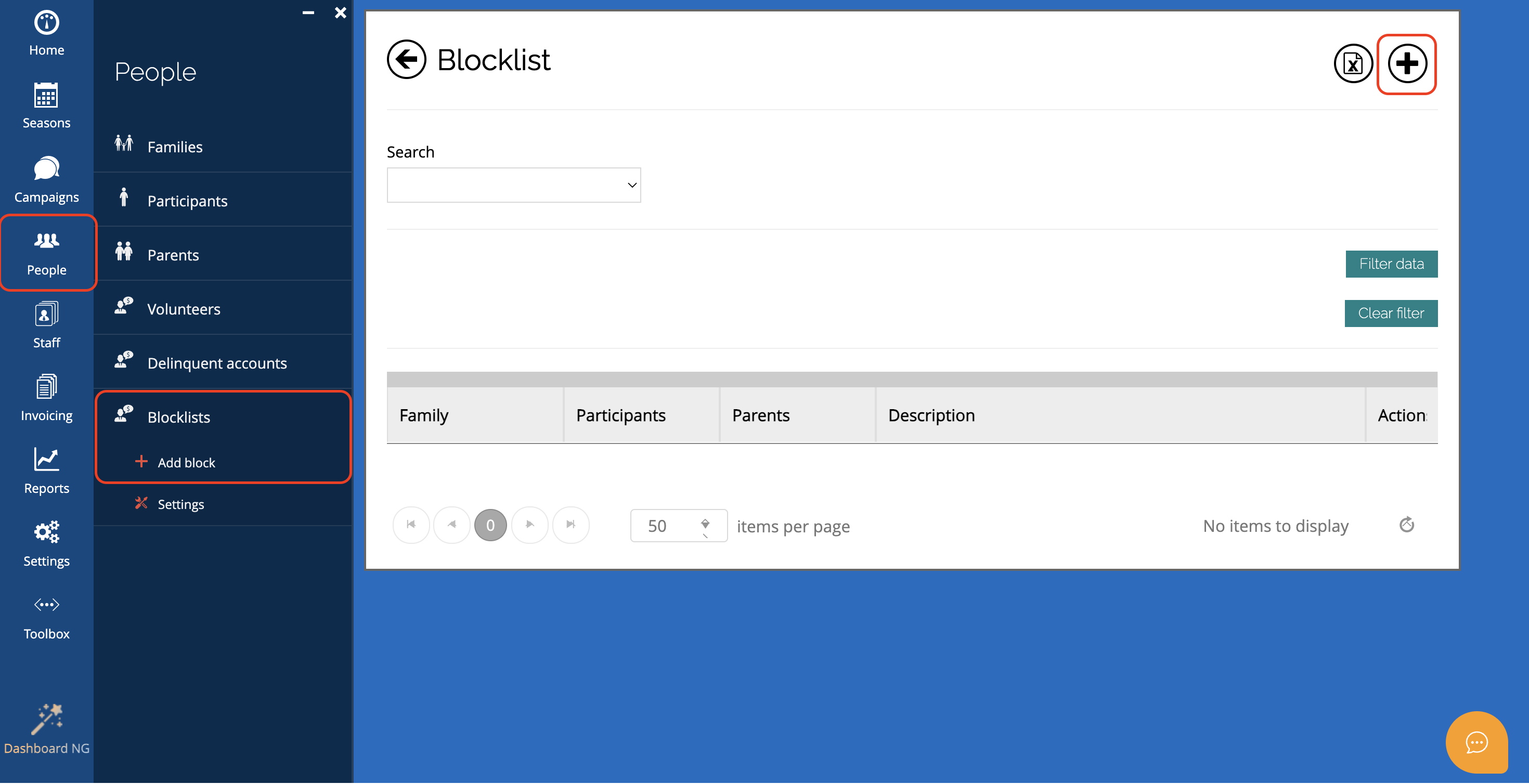This screenshot has width=1529, height=784.
Task: Open Volunteers from the People menu
Action: point(184,309)
